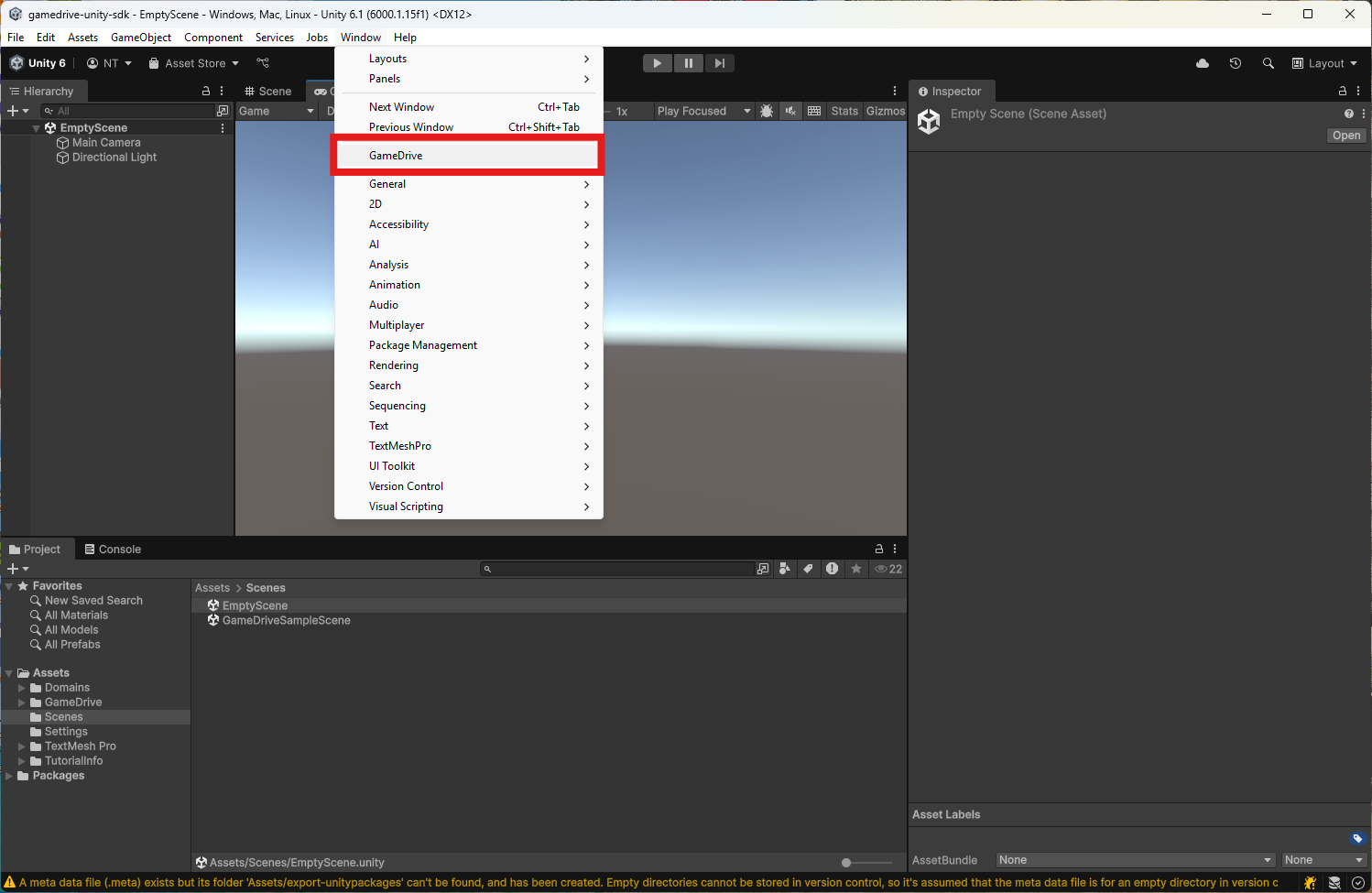
Task: Collapse the EmptyScene hierarchy
Action: coord(36,127)
